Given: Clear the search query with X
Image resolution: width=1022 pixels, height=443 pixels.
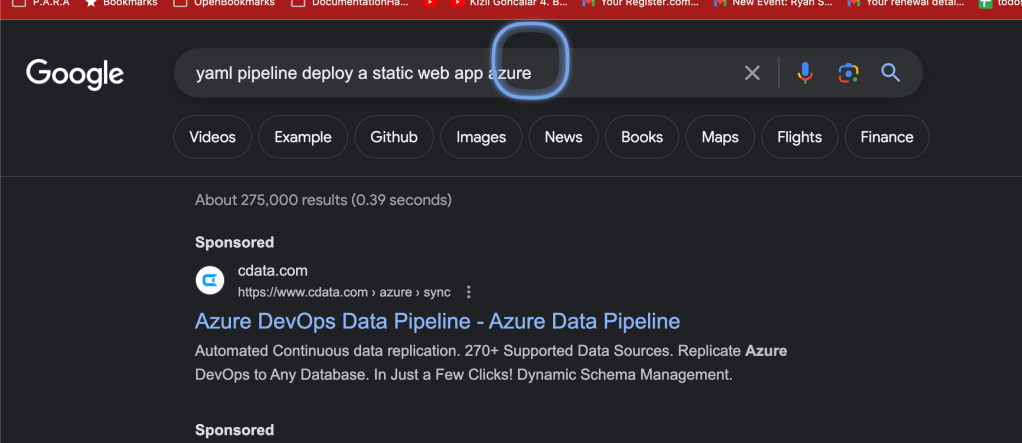Looking at the screenshot, I should point(752,73).
